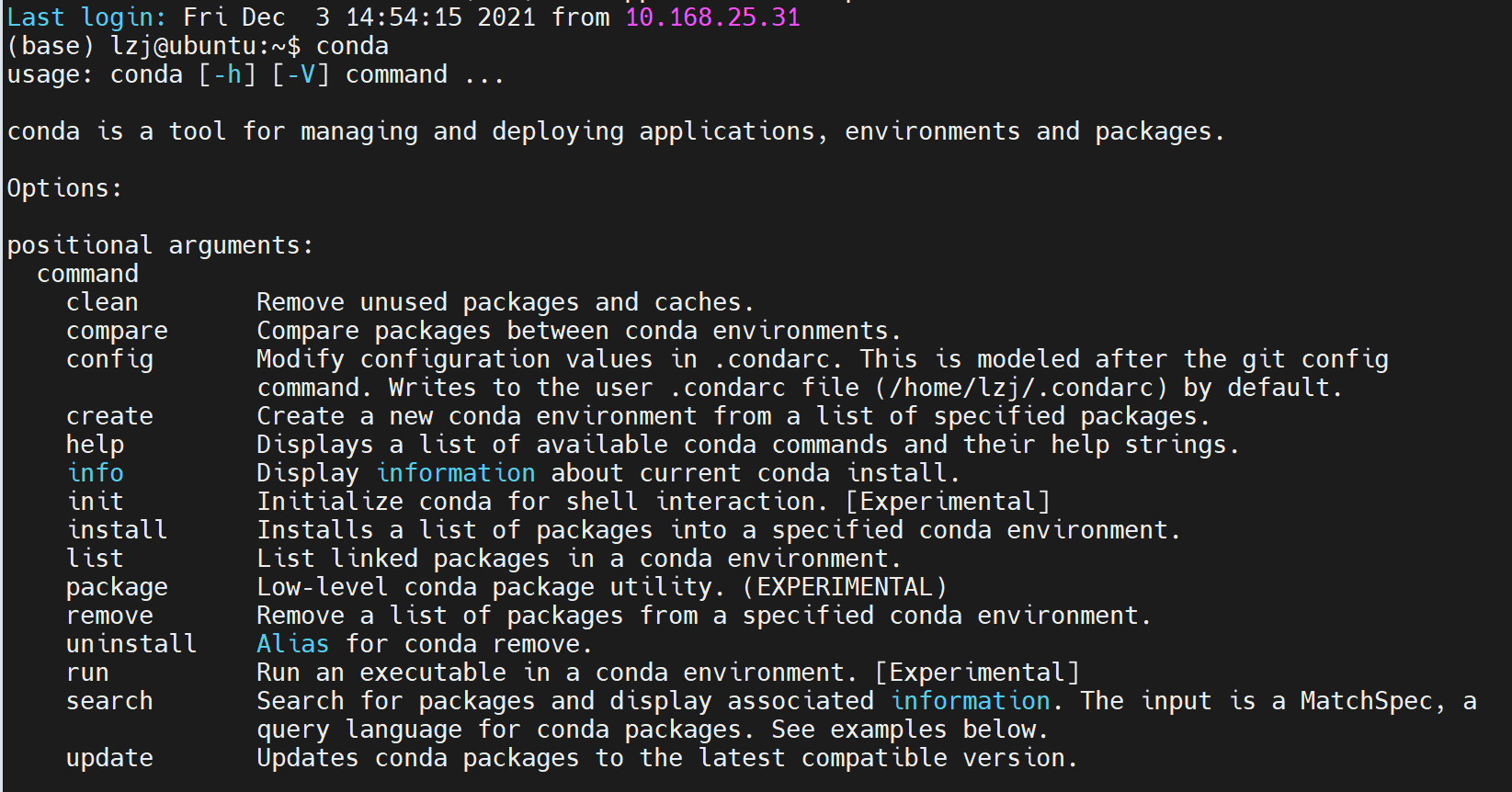Click the 'create' command name
The width and height of the screenshot is (1512, 792).
(109, 416)
